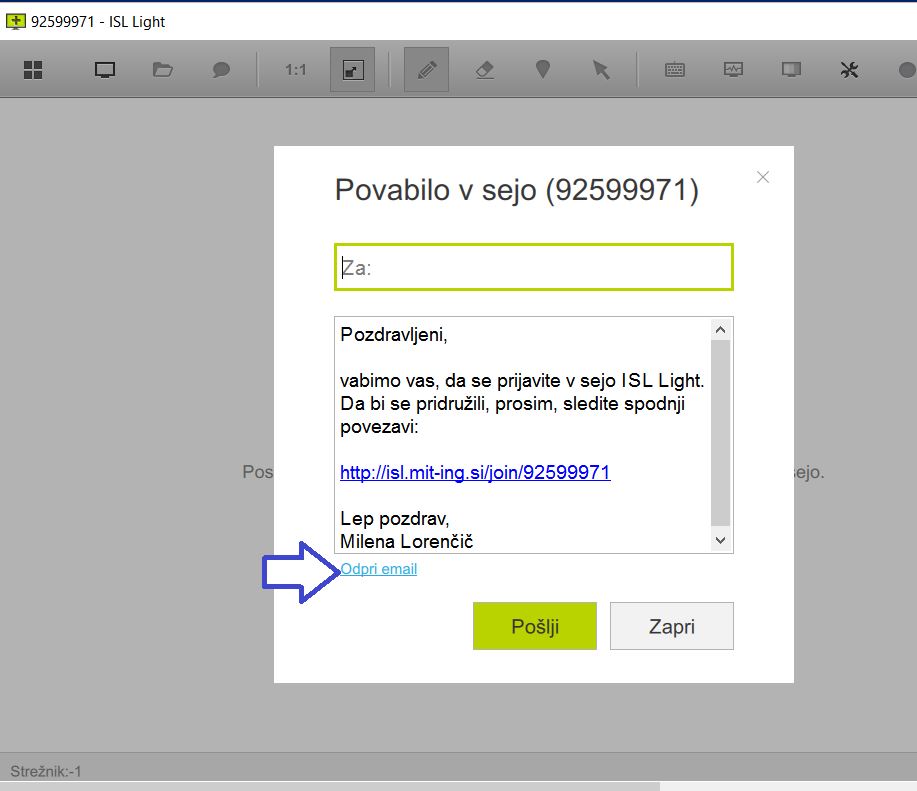The image size is (917, 791).
Task: Click the screen sharing monitor icon
Action: 105,70
